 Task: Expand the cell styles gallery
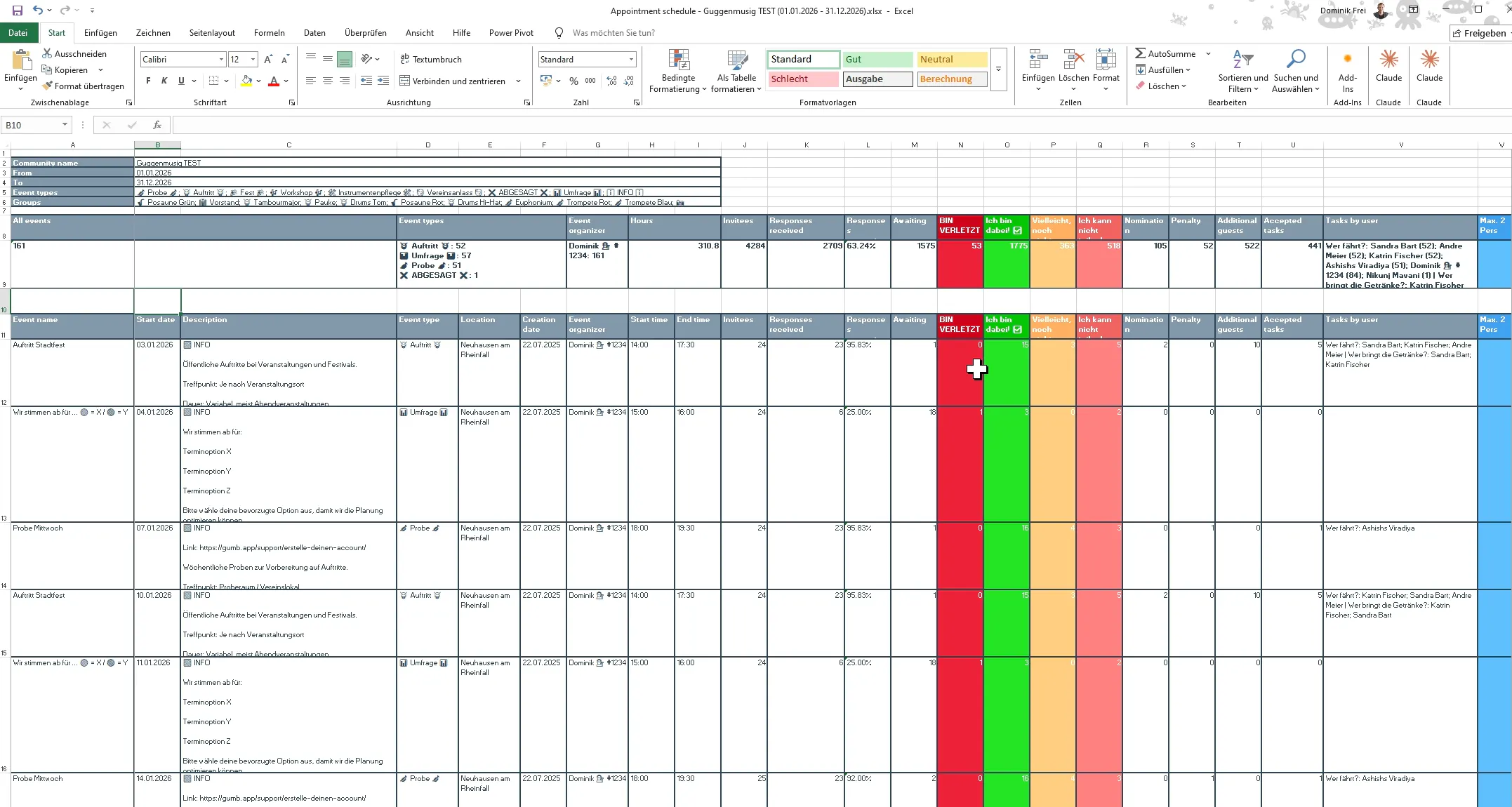pos(998,69)
